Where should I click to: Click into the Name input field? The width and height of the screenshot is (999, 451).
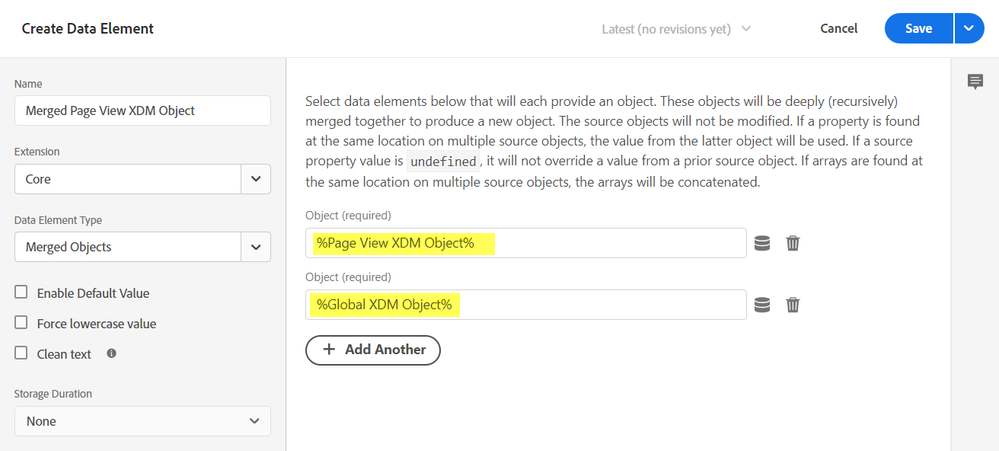pos(142,111)
